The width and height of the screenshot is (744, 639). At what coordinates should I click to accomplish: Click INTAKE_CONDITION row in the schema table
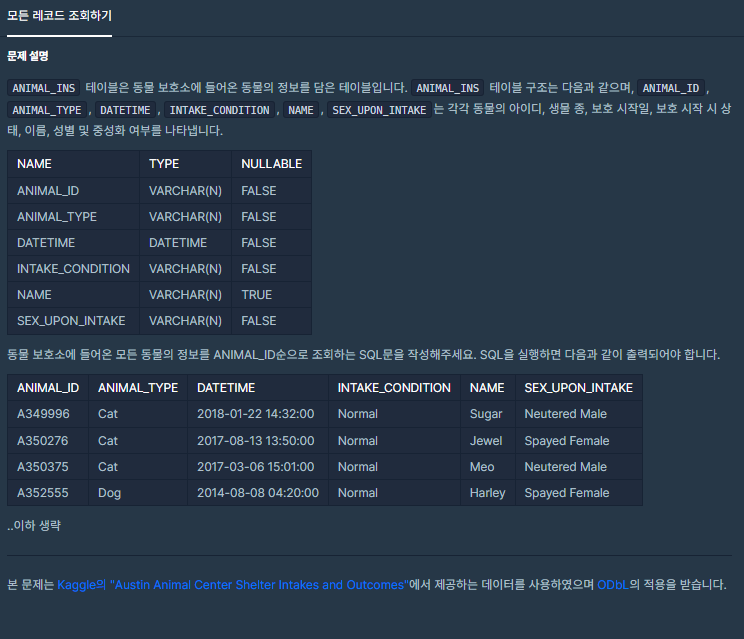click(159, 269)
